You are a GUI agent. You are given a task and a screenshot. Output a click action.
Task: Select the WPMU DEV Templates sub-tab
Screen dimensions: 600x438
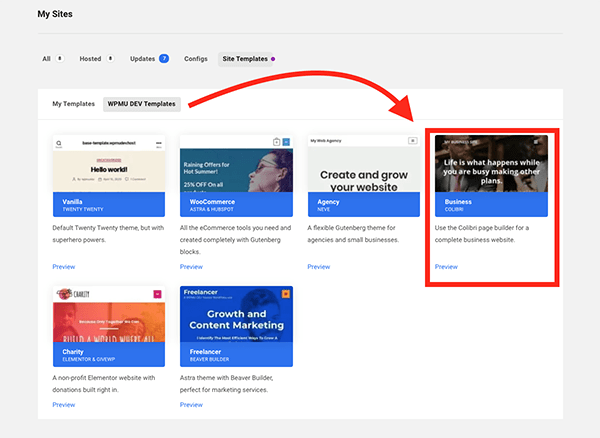point(142,104)
